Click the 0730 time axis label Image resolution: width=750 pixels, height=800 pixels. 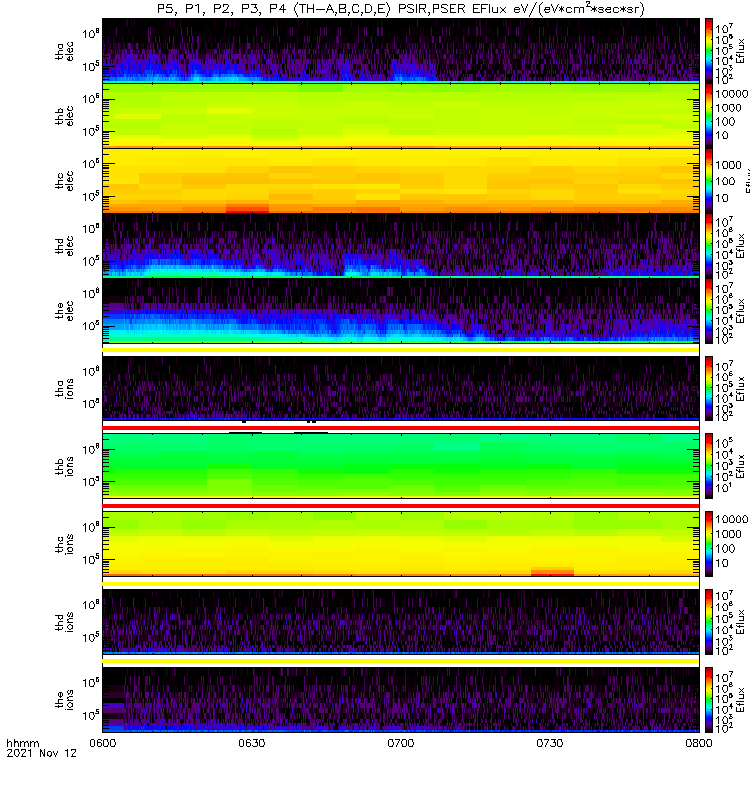point(549,743)
